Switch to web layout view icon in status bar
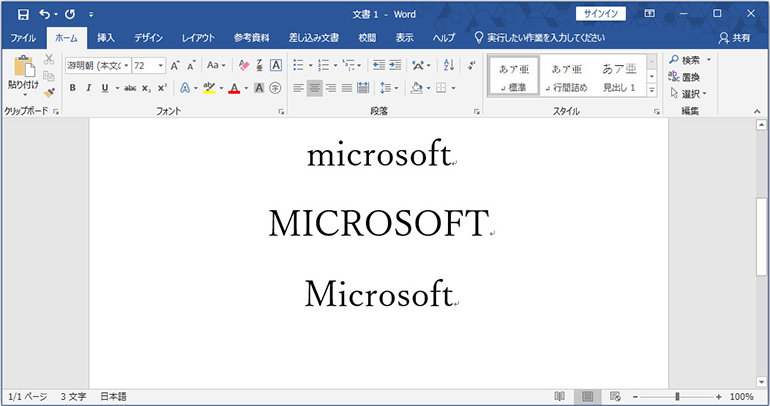Image resolution: width=770 pixels, height=406 pixels. [615, 397]
